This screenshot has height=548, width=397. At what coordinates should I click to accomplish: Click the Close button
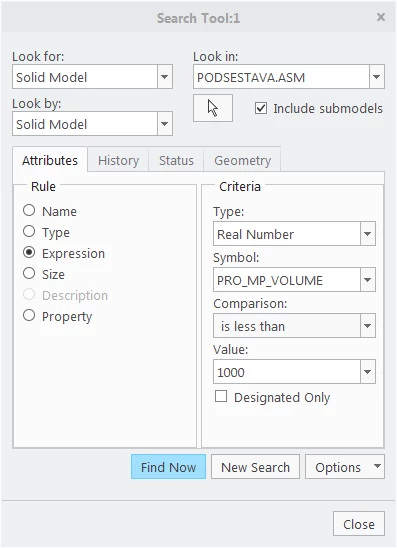pos(359,524)
